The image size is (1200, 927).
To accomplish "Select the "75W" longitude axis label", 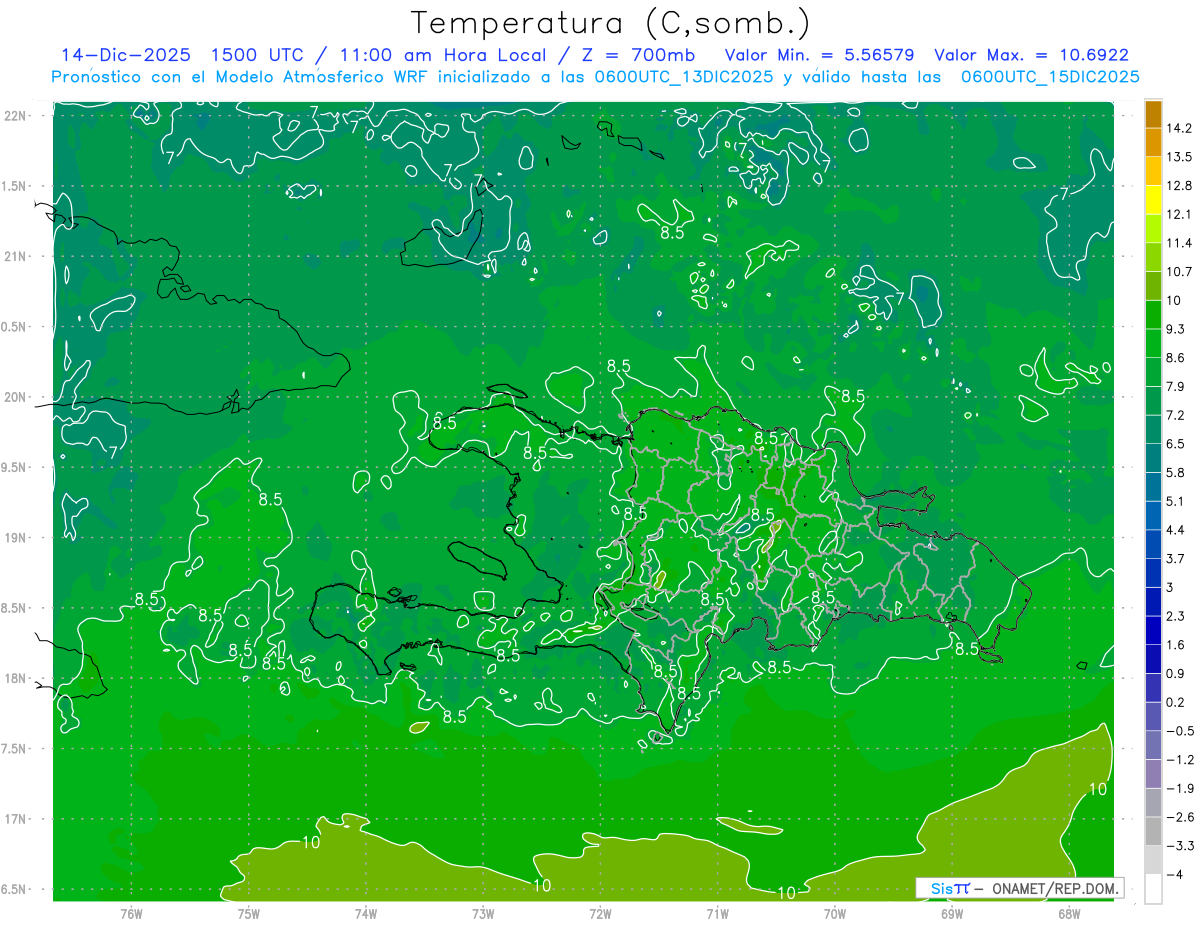I will 249,913.
